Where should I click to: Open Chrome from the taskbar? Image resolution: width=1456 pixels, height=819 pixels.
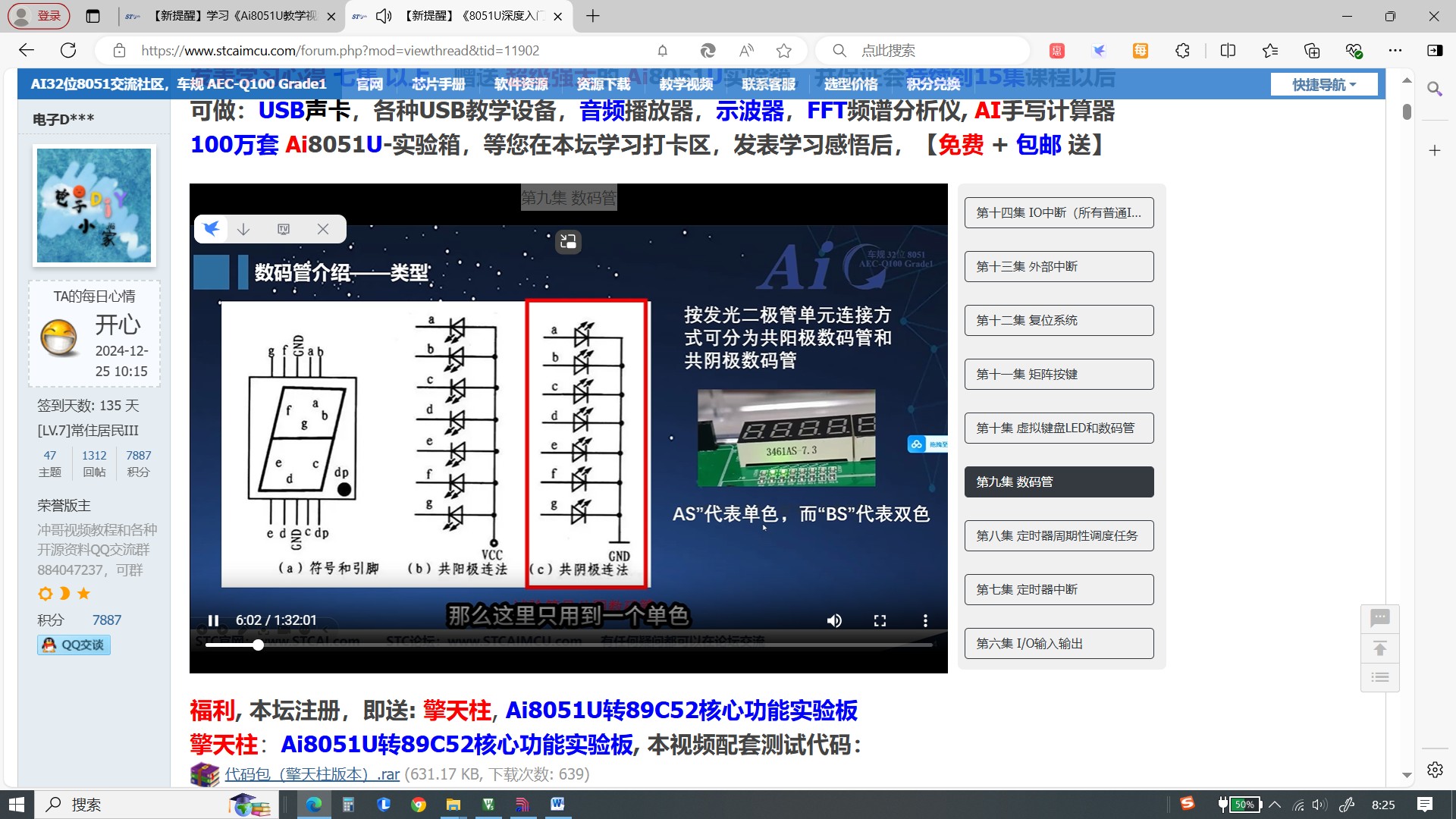(x=419, y=805)
